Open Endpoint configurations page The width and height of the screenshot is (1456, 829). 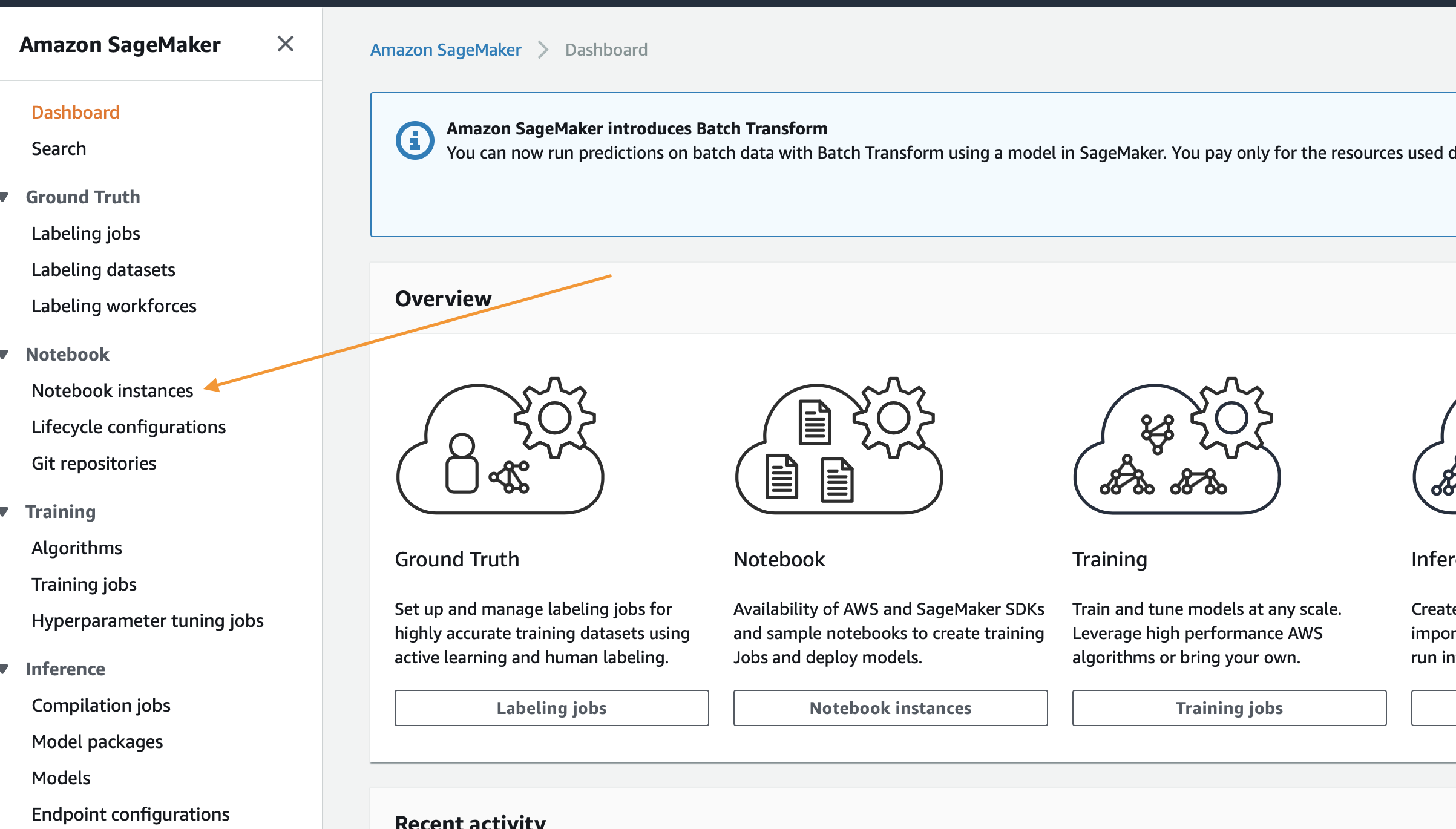click(x=131, y=814)
